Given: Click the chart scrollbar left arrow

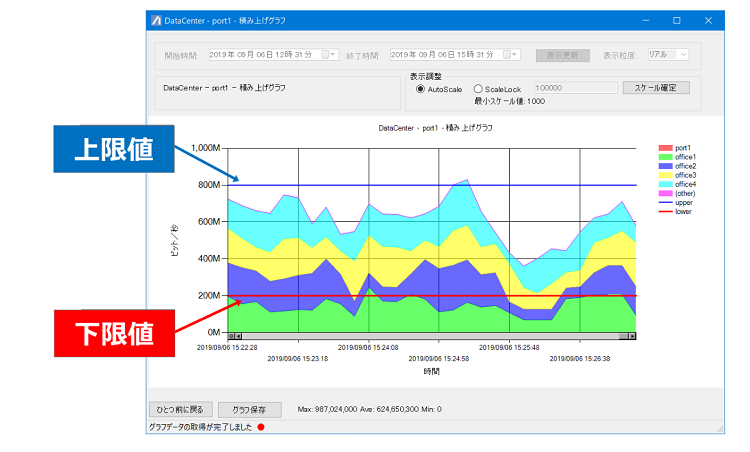Looking at the screenshot, I should [x=239, y=336].
